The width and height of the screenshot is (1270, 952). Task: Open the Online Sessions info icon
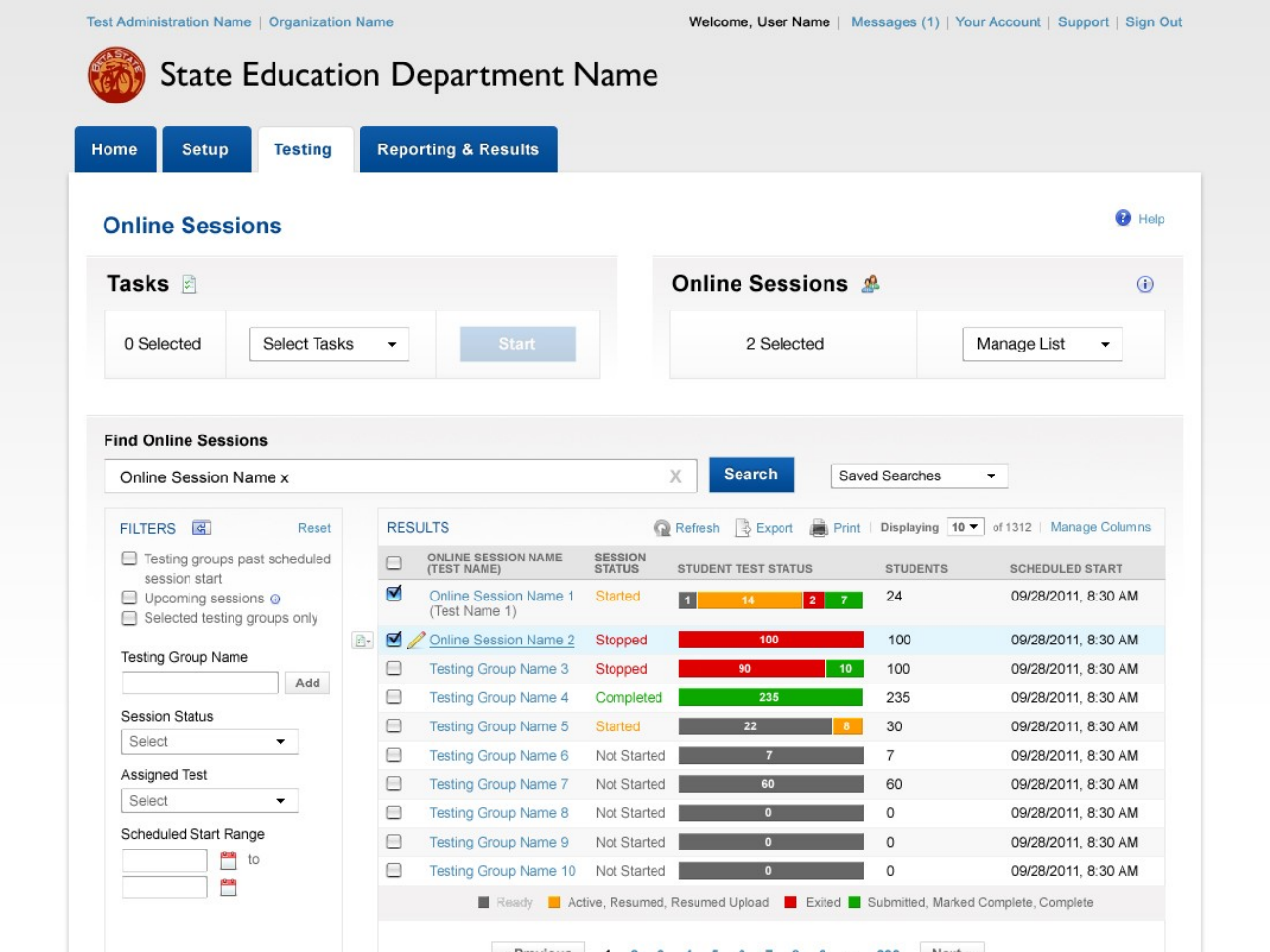point(1145,284)
